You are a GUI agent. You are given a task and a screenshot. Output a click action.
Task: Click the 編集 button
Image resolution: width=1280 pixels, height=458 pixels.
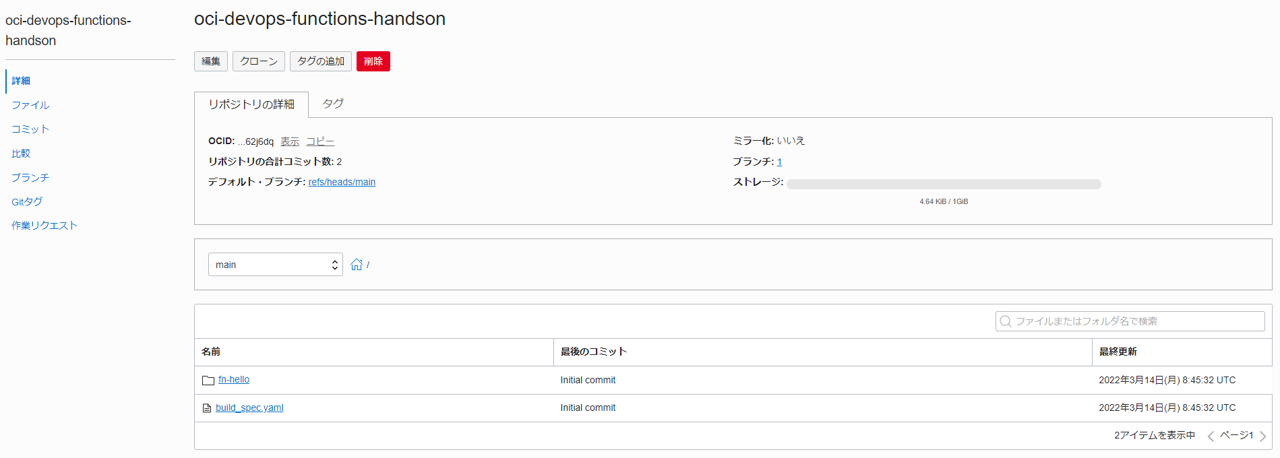(x=211, y=61)
